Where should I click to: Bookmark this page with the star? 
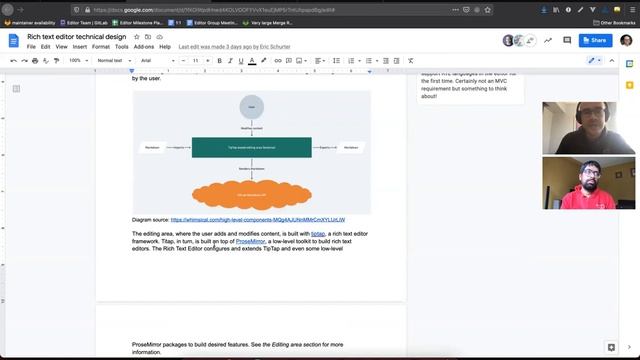487,10
